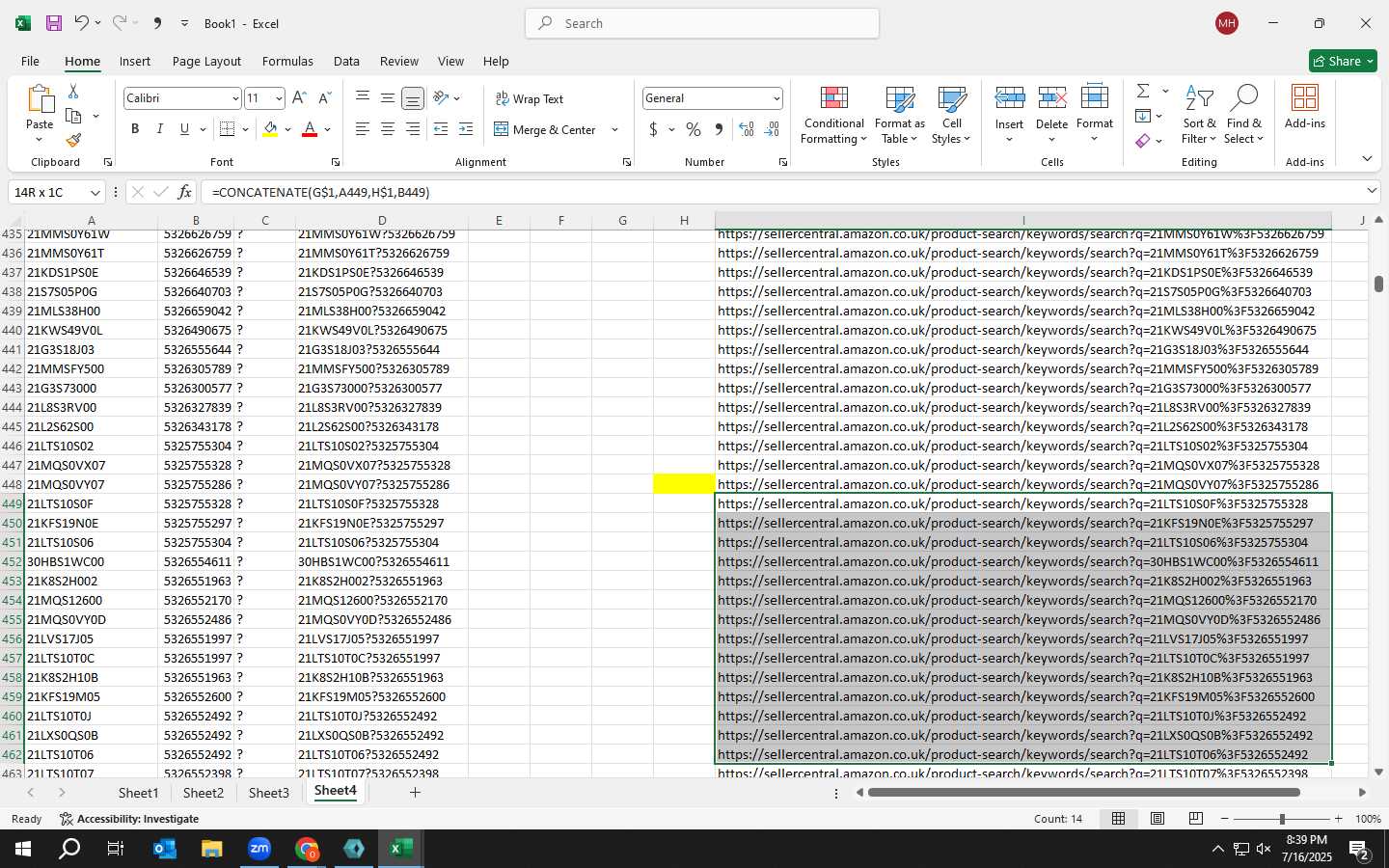The image size is (1389, 868).
Task: Click the Redo arrow icon
Action: (120, 23)
